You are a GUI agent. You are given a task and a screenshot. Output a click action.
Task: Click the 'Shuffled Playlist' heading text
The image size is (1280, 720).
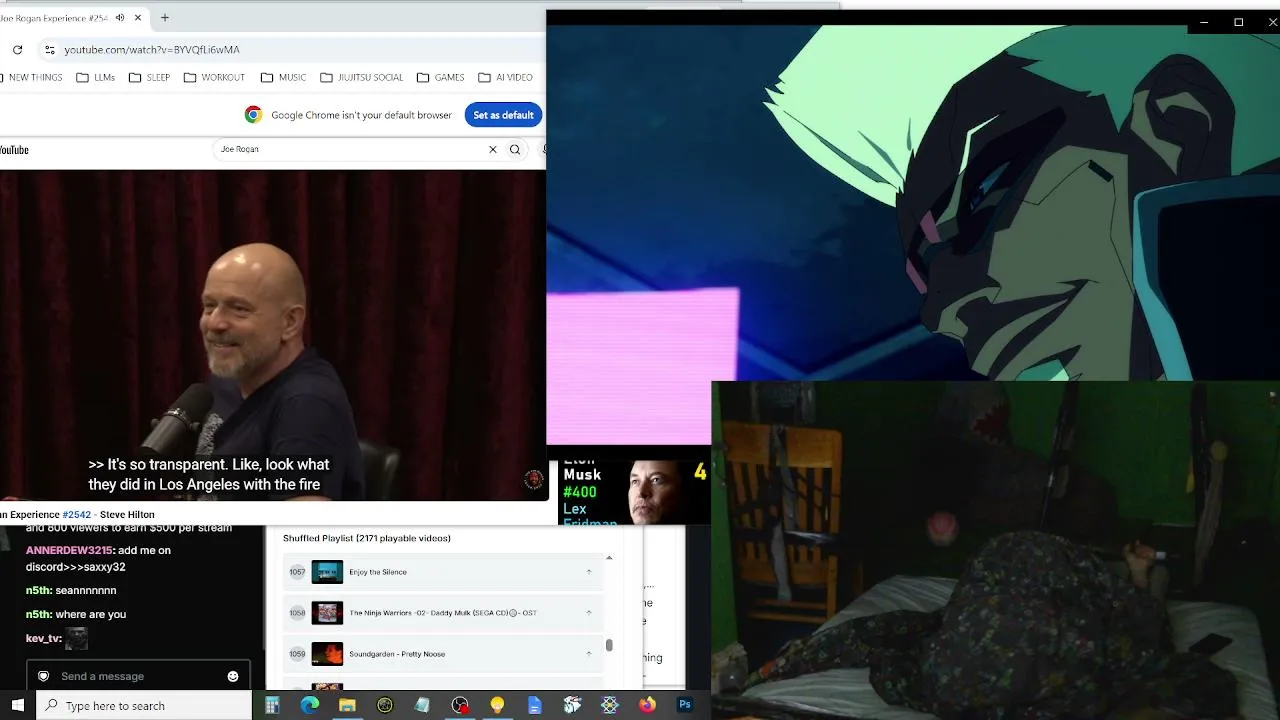[367, 538]
